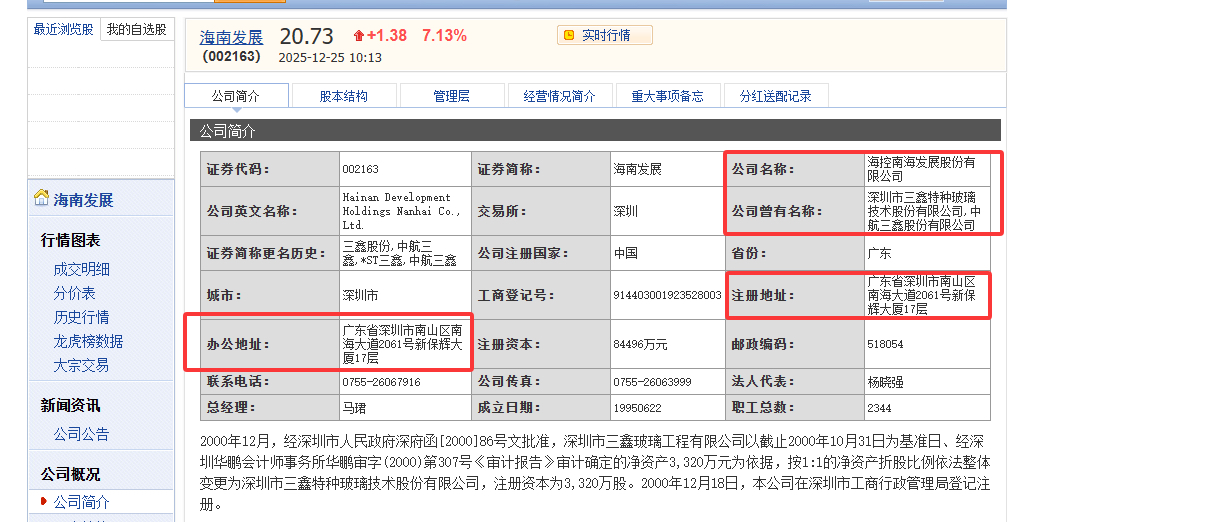Click the 公司概况 sidebar section heading
Screen dimensions: 1217x522
tap(70, 474)
